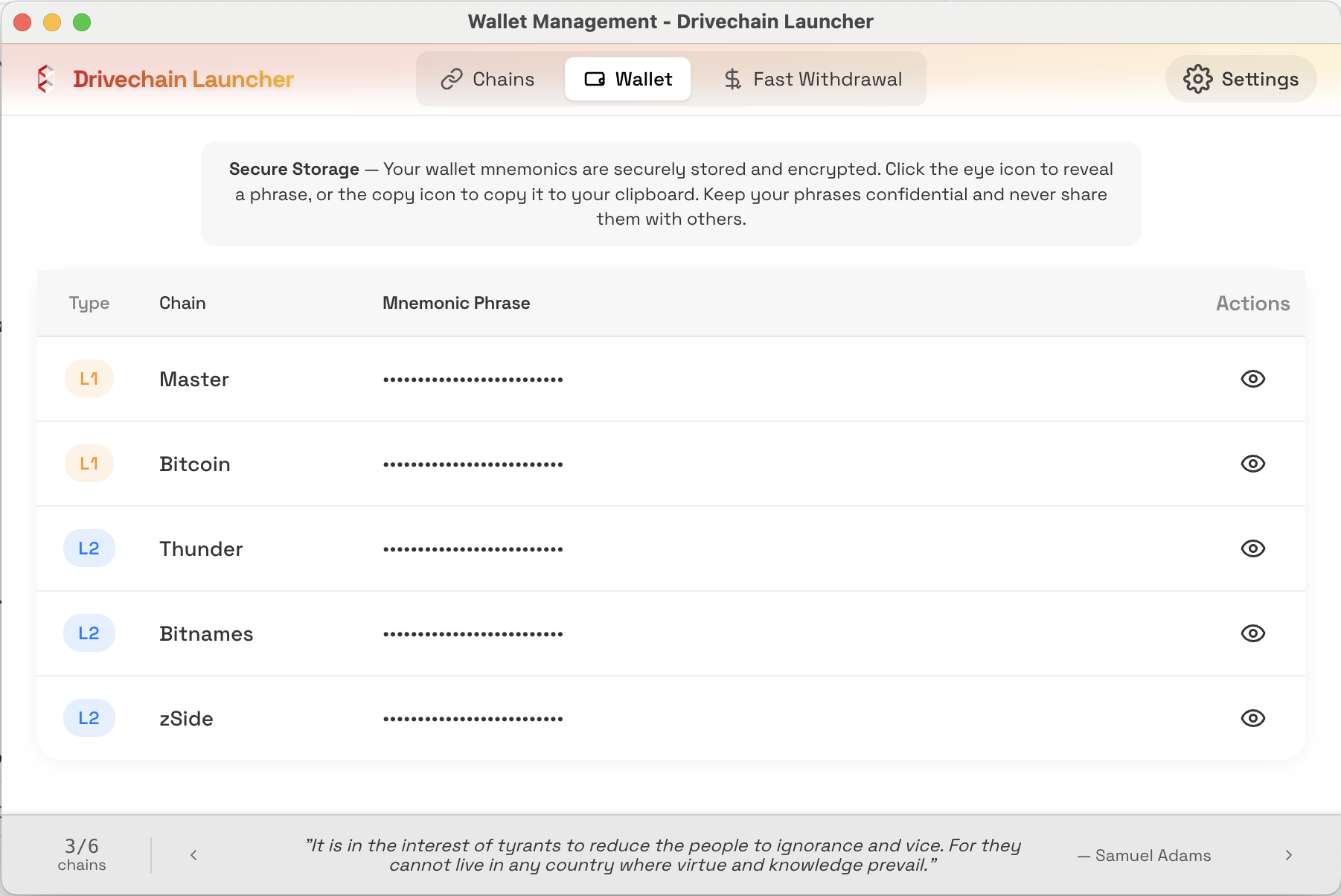Click the L2 badge for Thunder

[x=89, y=548]
